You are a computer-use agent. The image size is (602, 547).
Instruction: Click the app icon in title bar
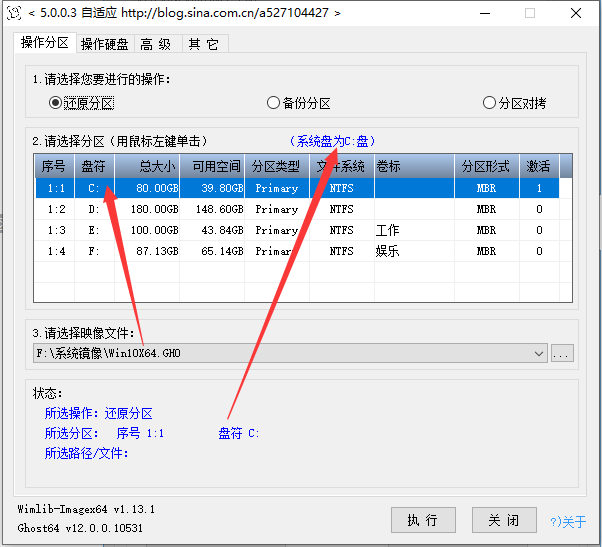click(x=13, y=13)
